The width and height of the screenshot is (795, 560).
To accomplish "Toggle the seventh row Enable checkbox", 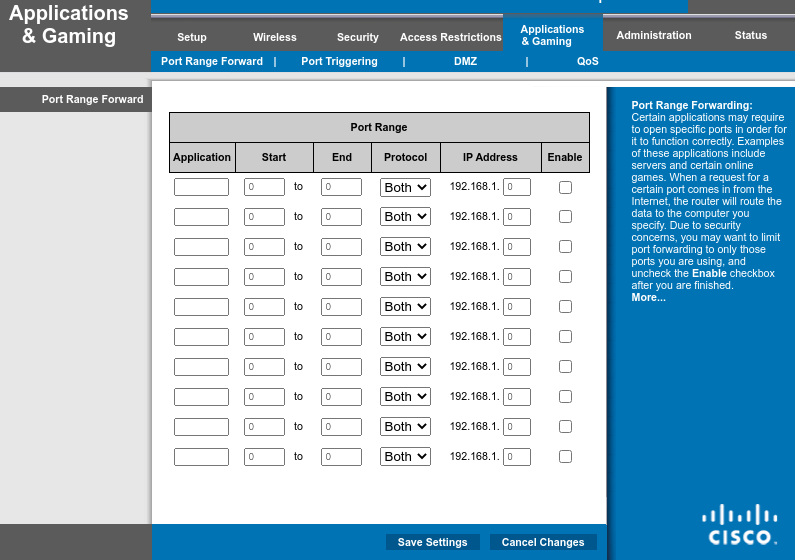I will tap(565, 366).
